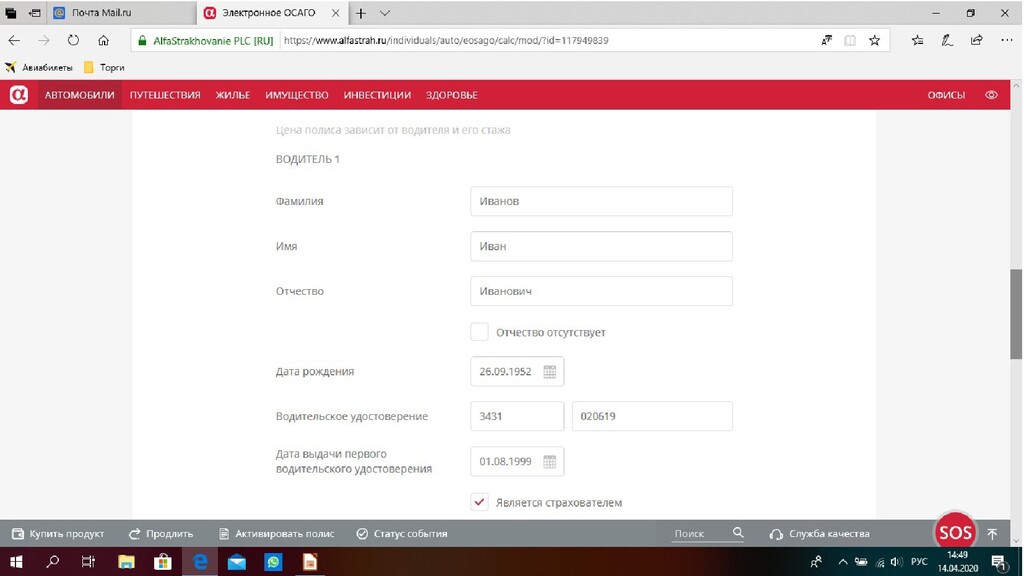Check the Отчество отсутствует checkbox
The image size is (1024, 576).
[479, 332]
